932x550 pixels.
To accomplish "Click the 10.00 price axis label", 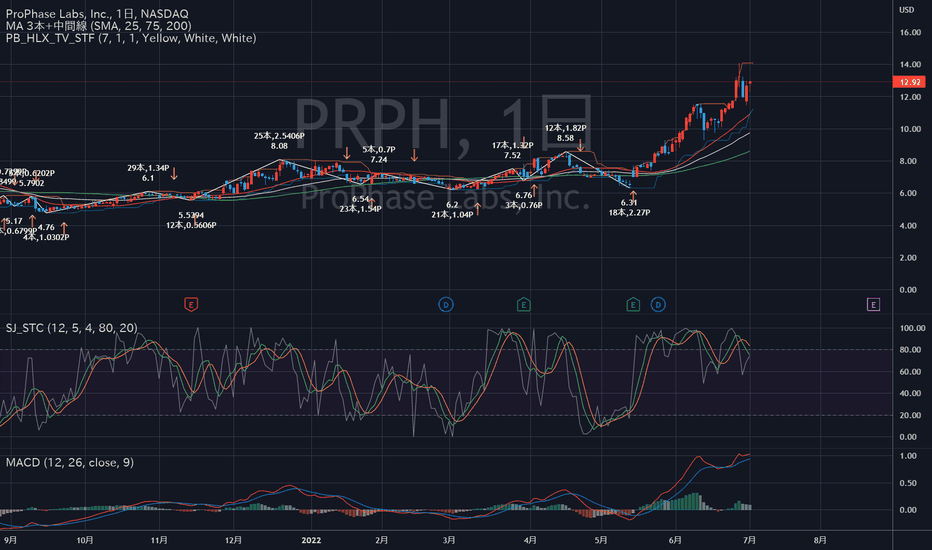I will point(910,129).
